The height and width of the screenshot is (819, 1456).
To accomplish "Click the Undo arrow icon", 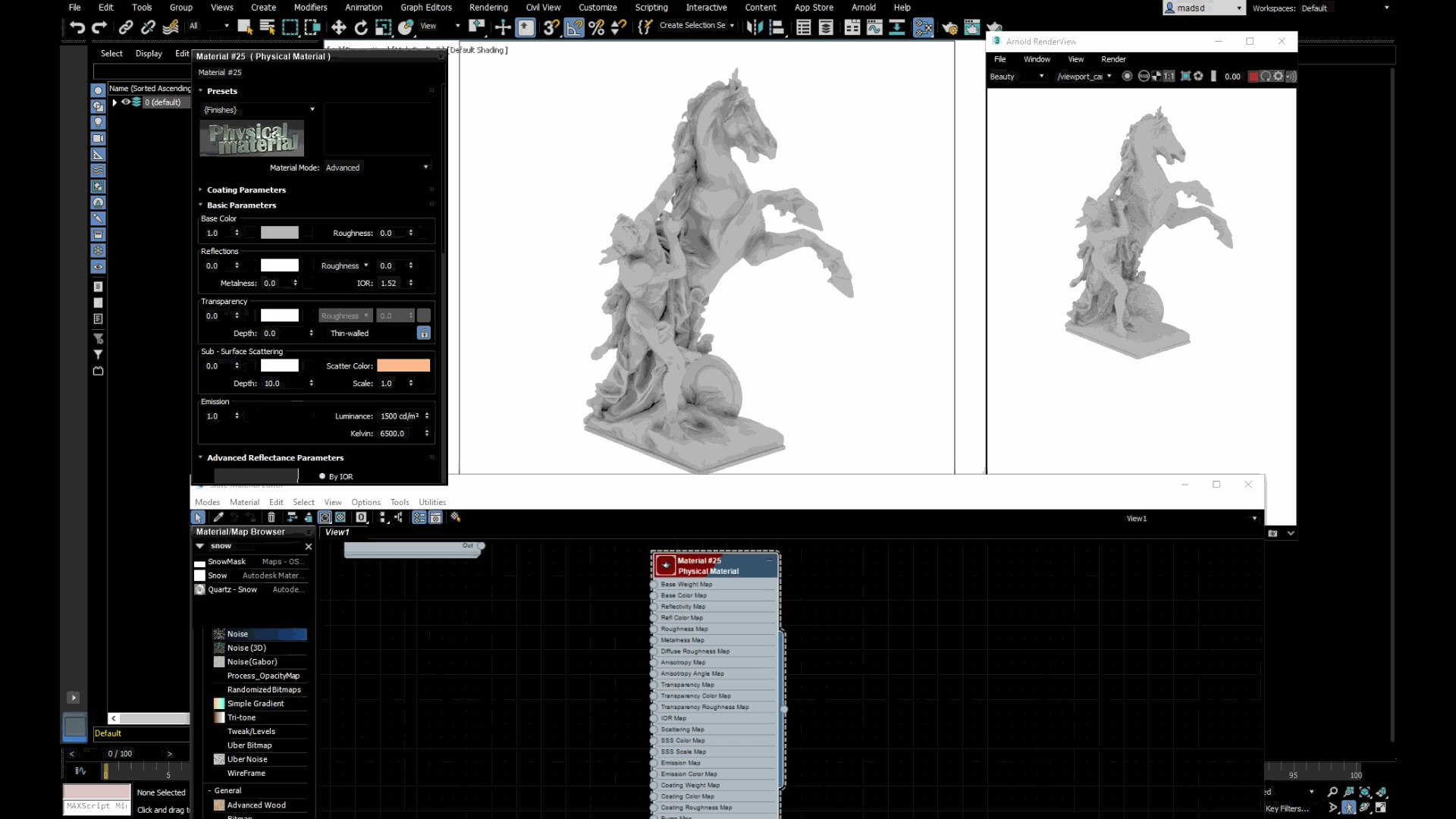I will [x=77, y=28].
